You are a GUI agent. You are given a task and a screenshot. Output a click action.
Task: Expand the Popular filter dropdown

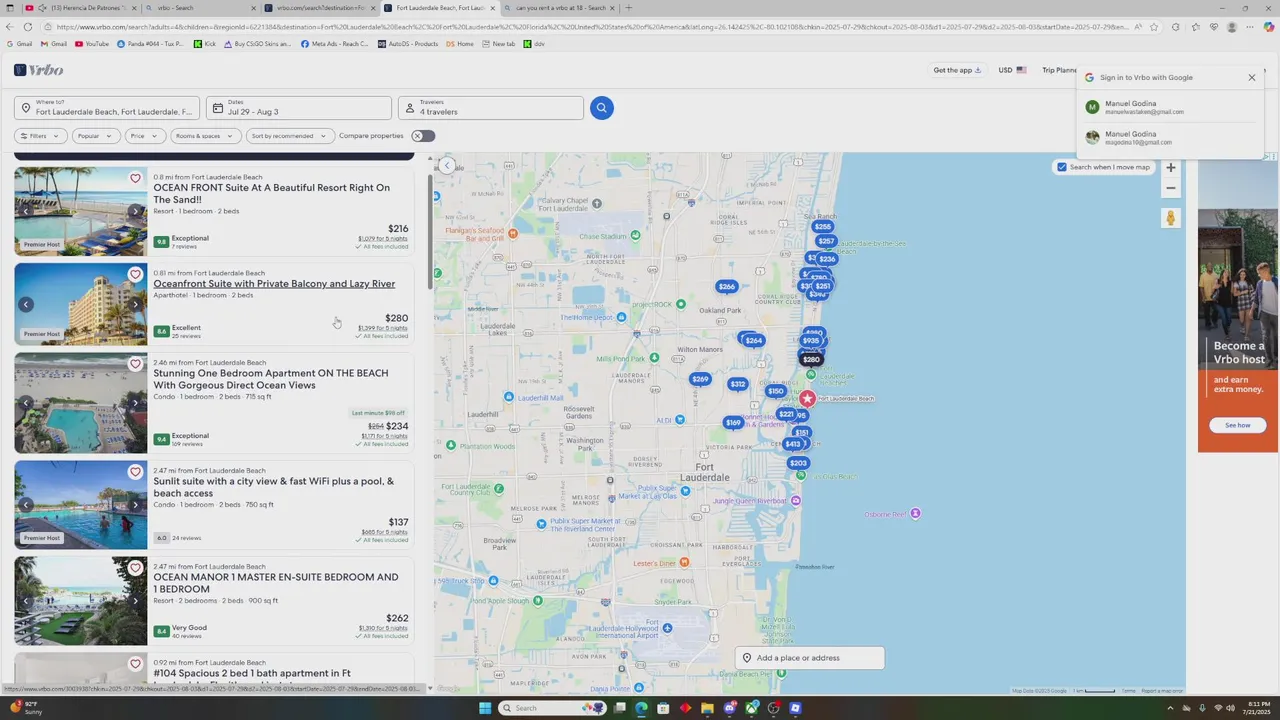coord(96,136)
